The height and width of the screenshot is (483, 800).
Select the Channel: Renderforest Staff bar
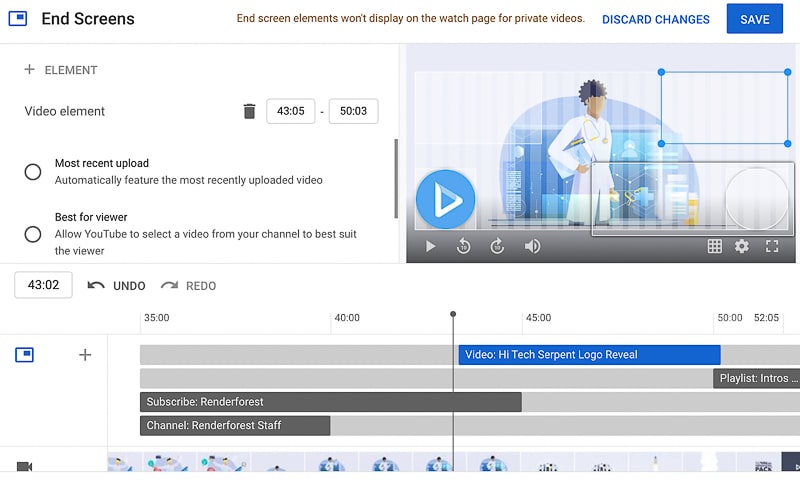point(235,425)
